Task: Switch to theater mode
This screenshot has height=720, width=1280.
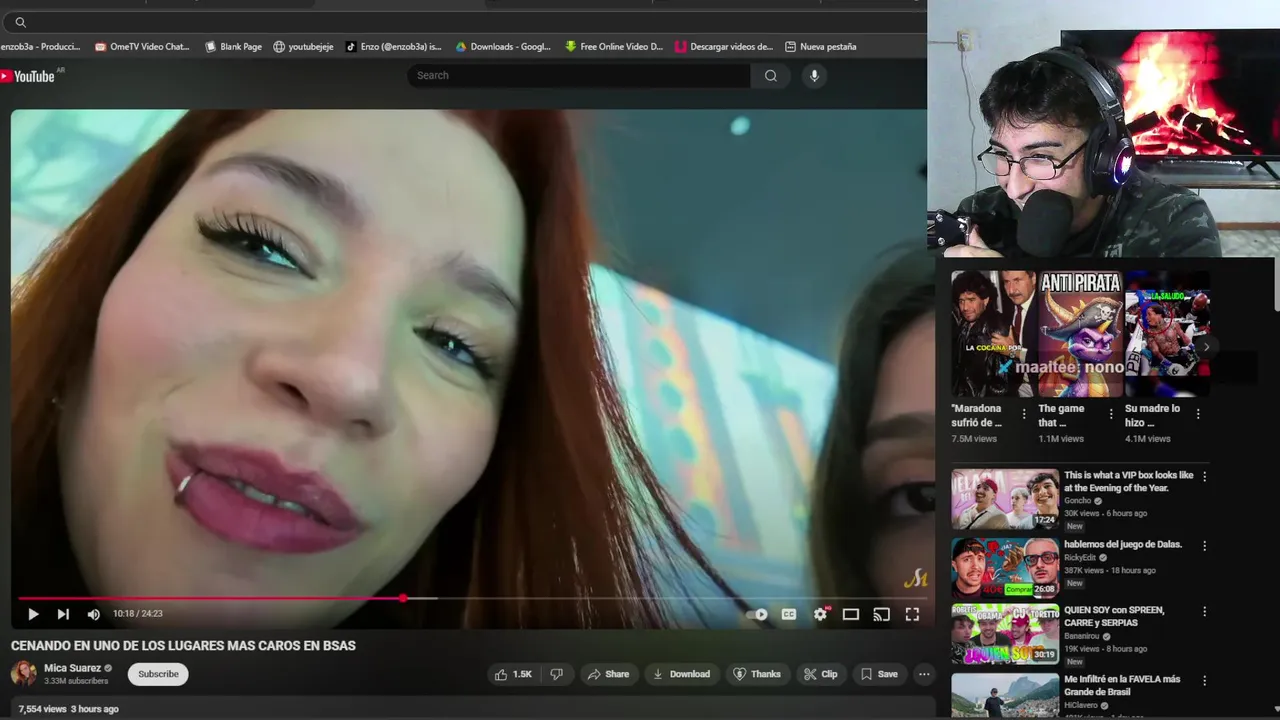Action: (851, 614)
